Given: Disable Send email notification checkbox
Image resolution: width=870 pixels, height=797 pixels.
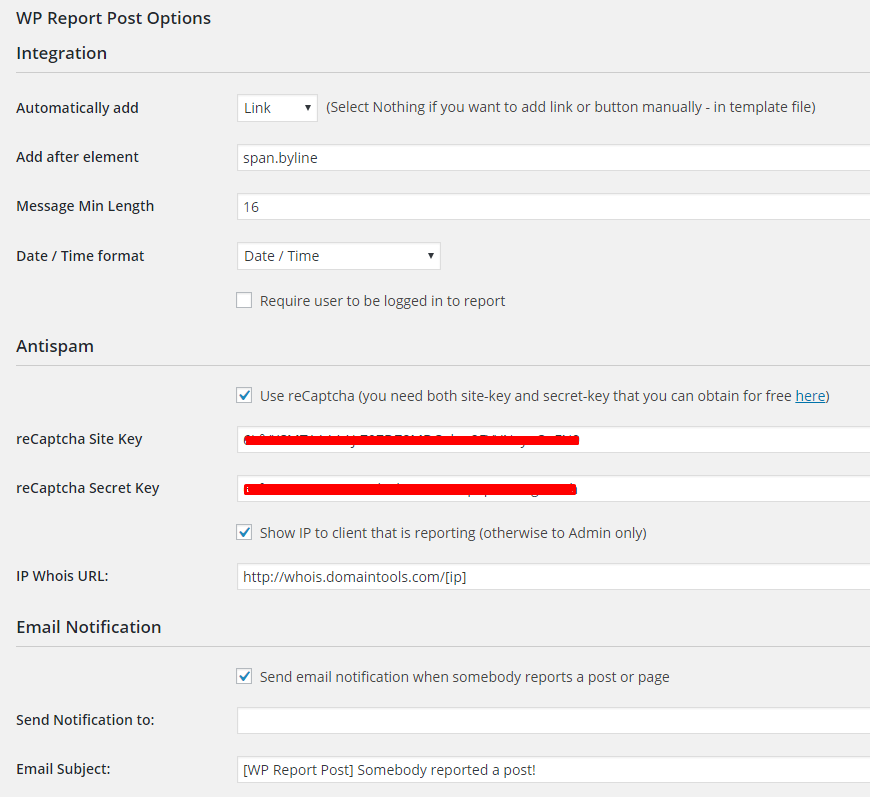Looking at the screenshot, I should 244,676.
